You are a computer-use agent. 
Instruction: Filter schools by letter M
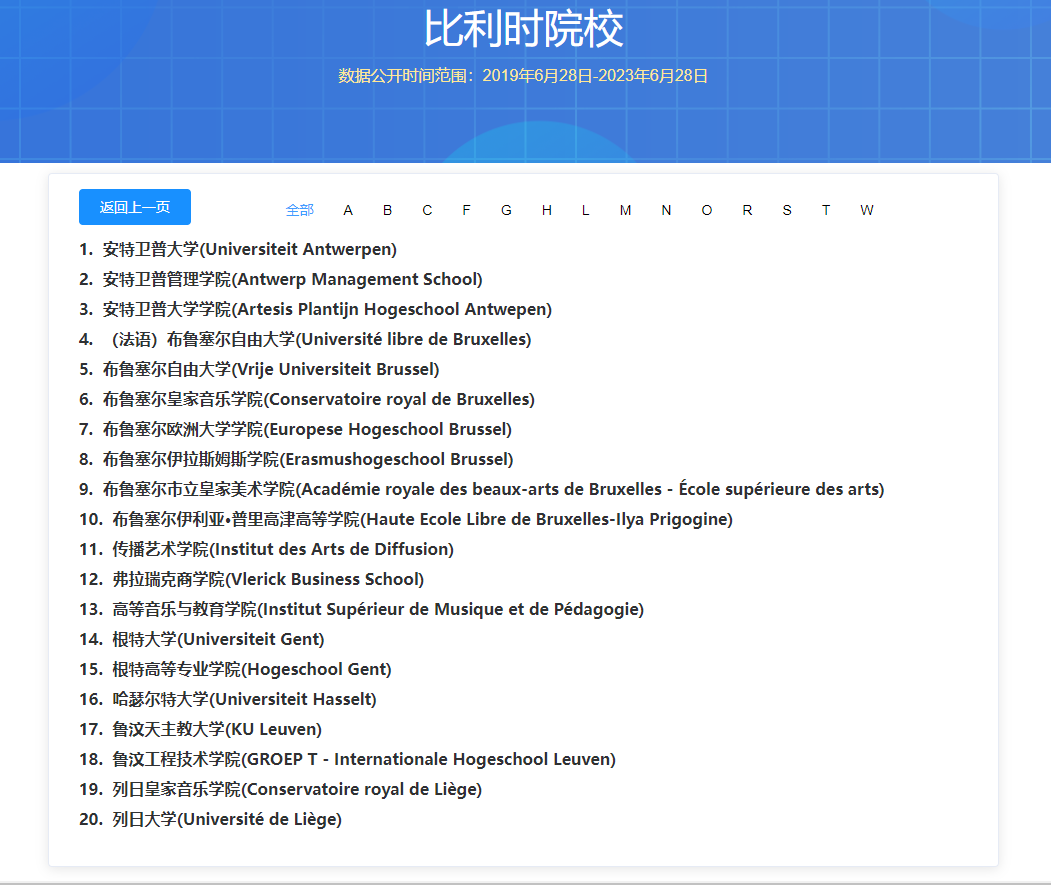click(625, 211)
